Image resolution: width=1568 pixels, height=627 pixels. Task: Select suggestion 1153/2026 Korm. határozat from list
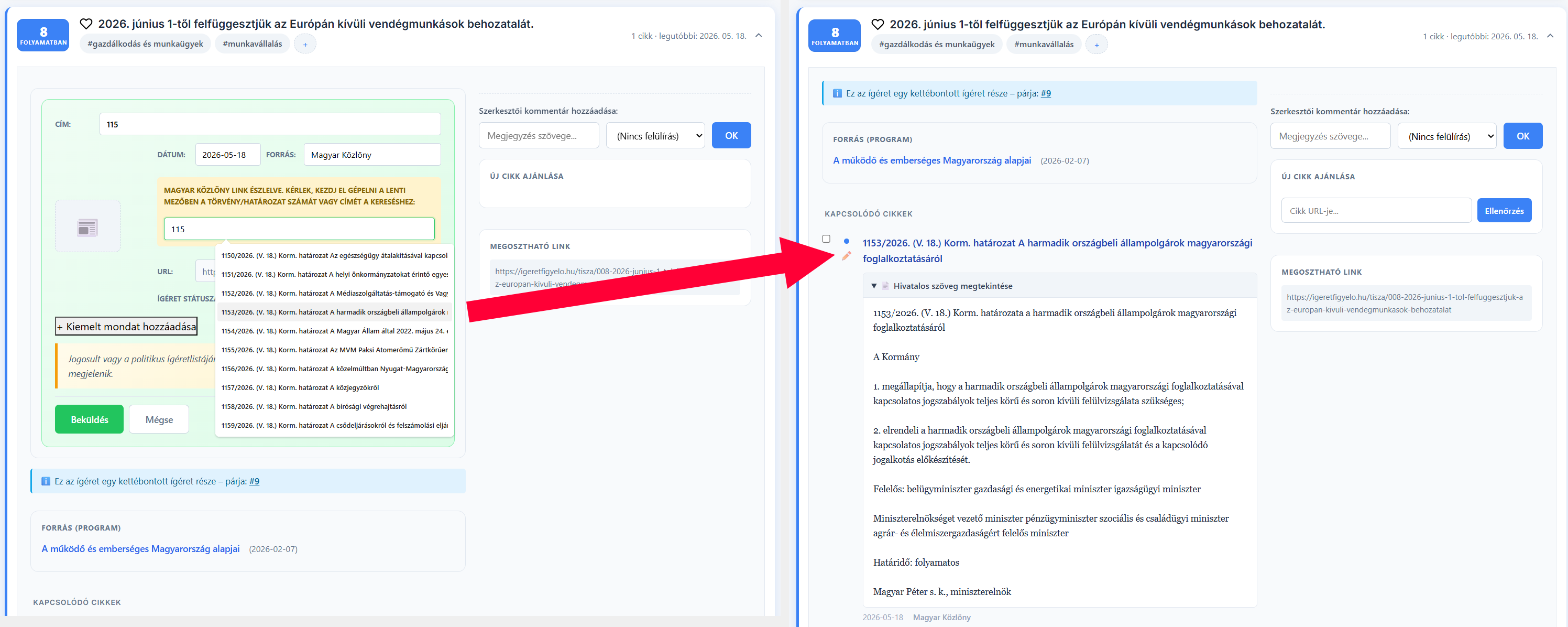[x=335, y=312]
